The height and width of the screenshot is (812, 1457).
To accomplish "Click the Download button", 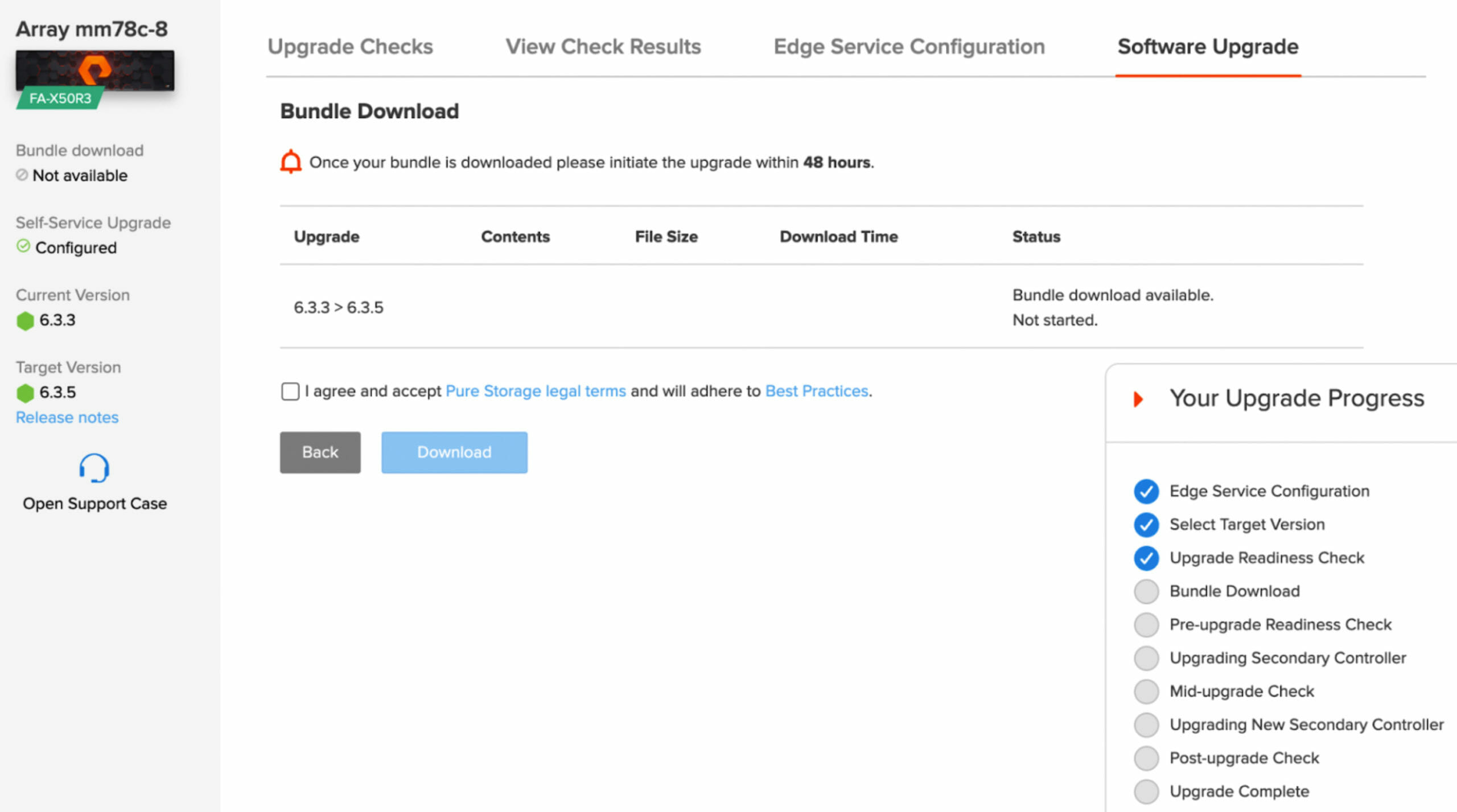I will tap(454, 452).
